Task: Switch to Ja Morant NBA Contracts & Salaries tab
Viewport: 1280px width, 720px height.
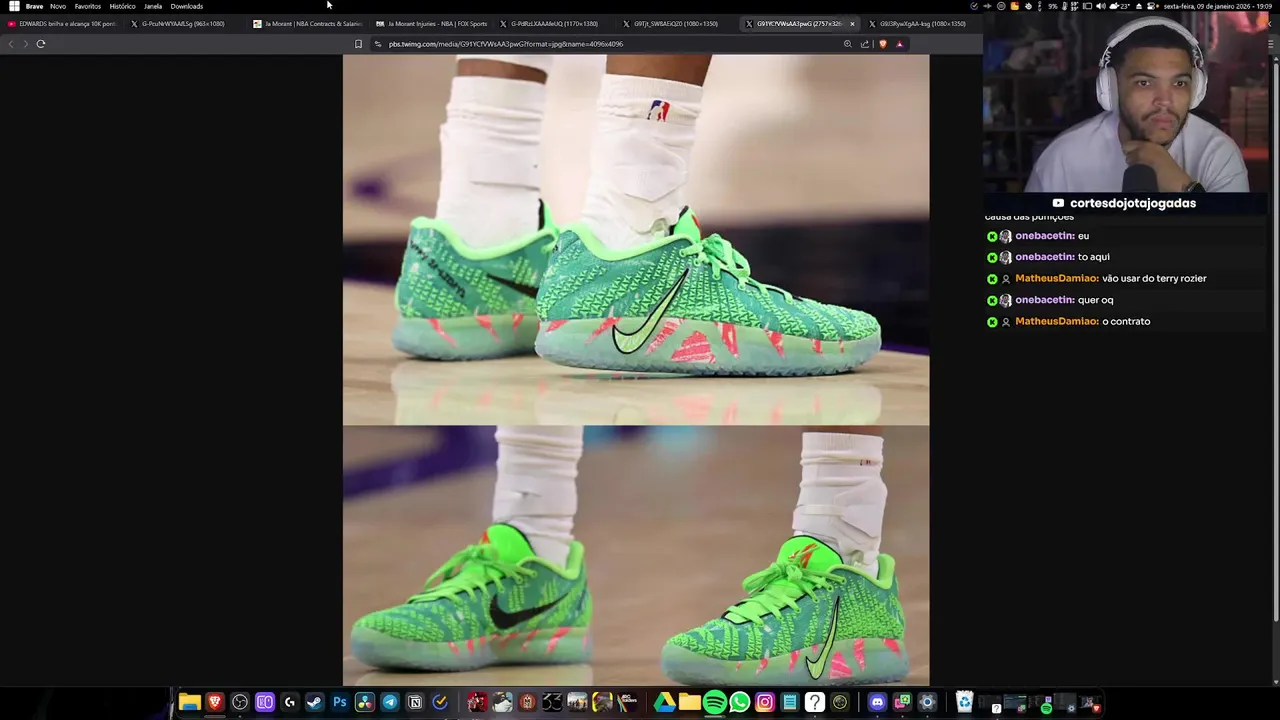Action: (x=308, y=24)
